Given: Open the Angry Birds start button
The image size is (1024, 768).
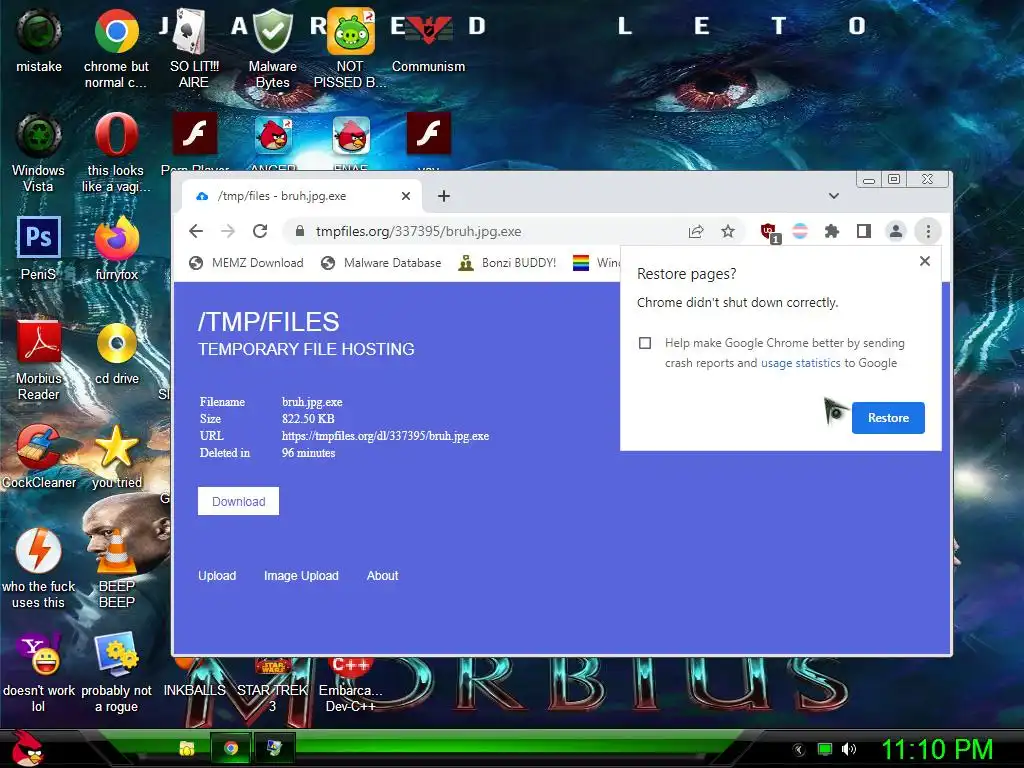Looking at the screenshot, I should pos(27,748).
